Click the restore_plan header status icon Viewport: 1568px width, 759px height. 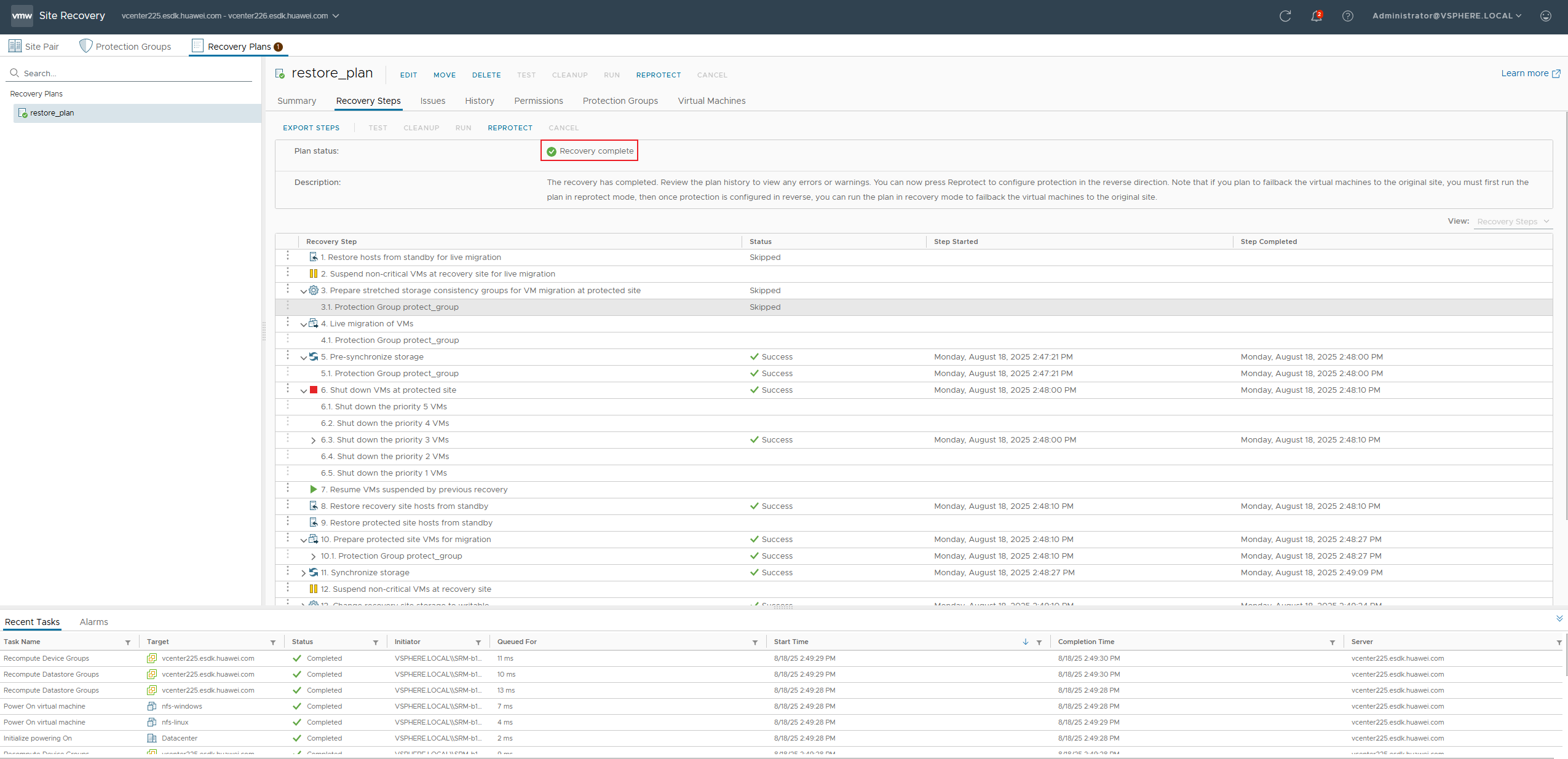(x=280, y=74)
